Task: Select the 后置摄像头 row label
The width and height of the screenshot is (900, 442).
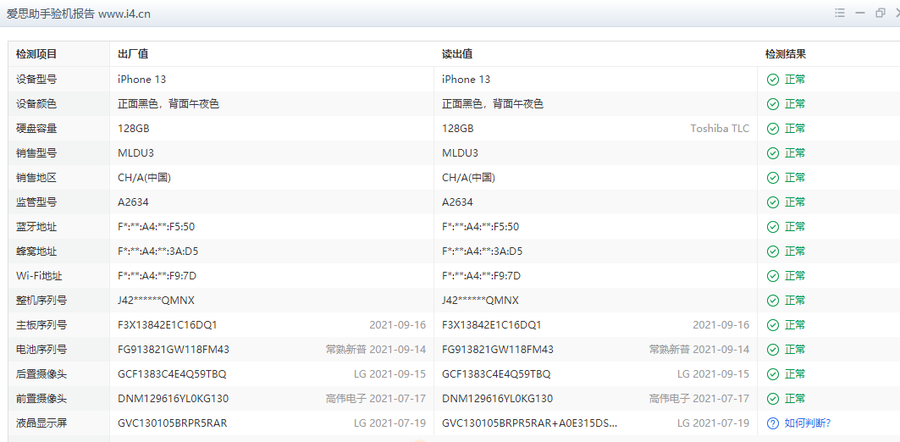Action: tap(41, 374)
